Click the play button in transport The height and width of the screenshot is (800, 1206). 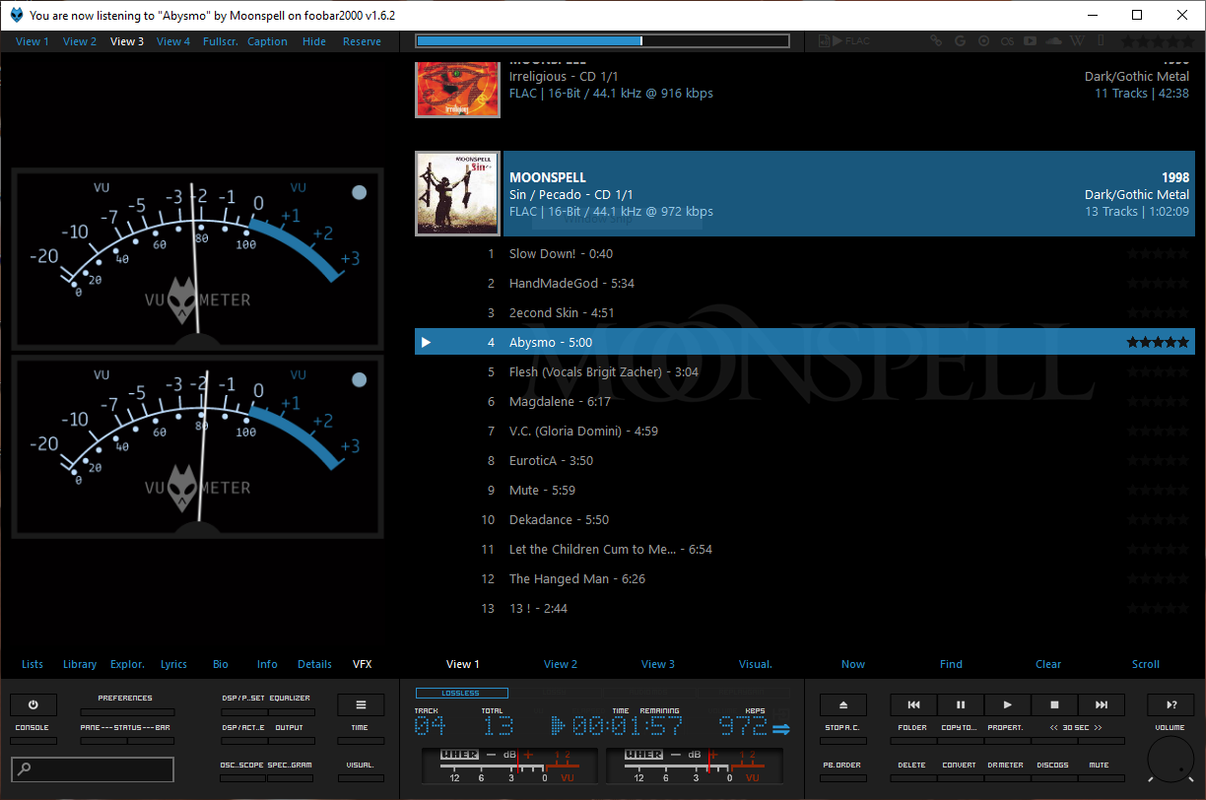[1007, 704]
